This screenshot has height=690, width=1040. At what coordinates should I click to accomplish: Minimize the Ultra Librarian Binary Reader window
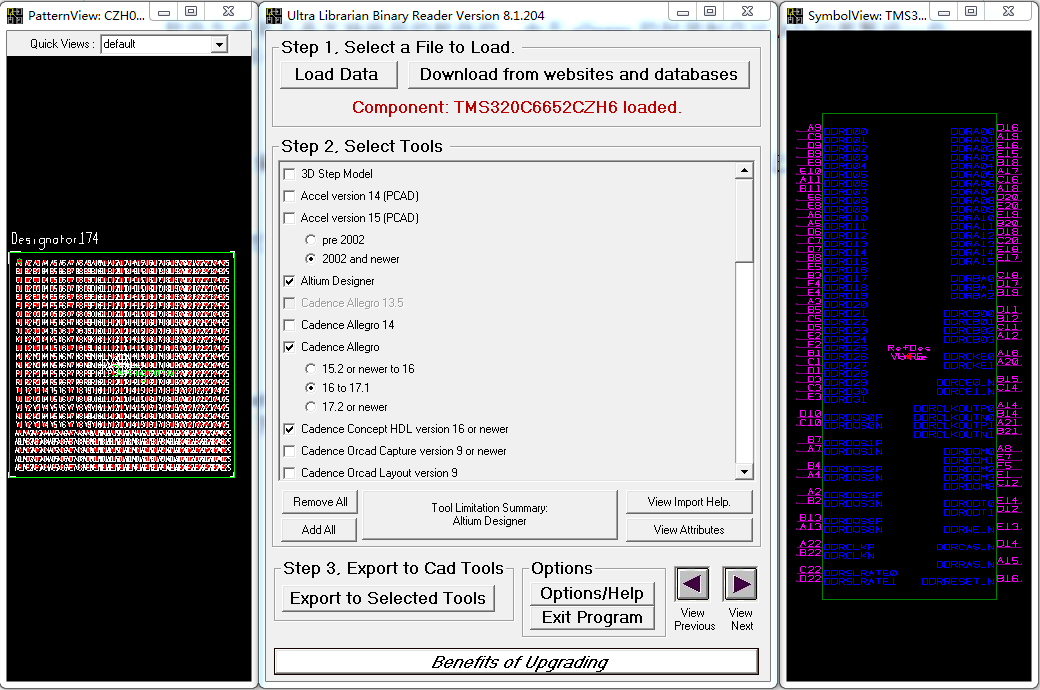point(682,11)
